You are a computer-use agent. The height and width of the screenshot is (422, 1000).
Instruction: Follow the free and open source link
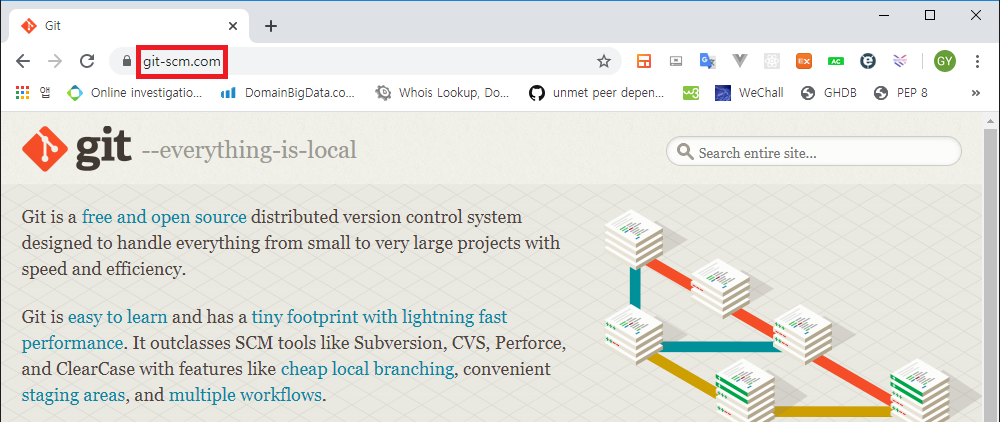tap(164, 217)
